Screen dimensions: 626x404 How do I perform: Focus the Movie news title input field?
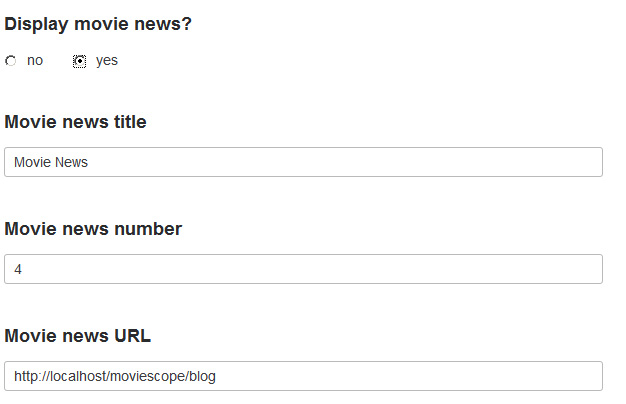[303, 162]
